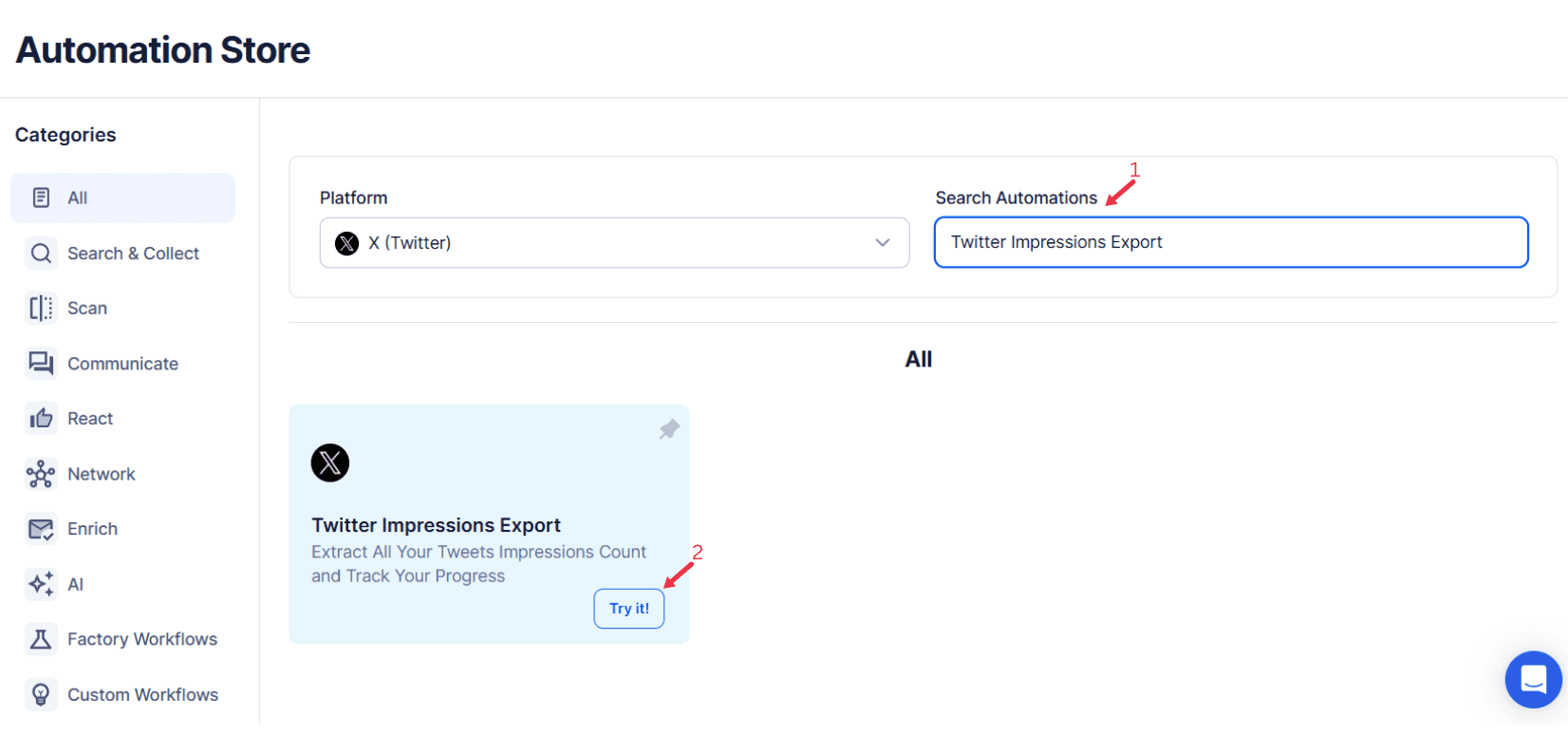Click the Enrich envelope icon
This screenshot has height=736, width=1568.
41,528
